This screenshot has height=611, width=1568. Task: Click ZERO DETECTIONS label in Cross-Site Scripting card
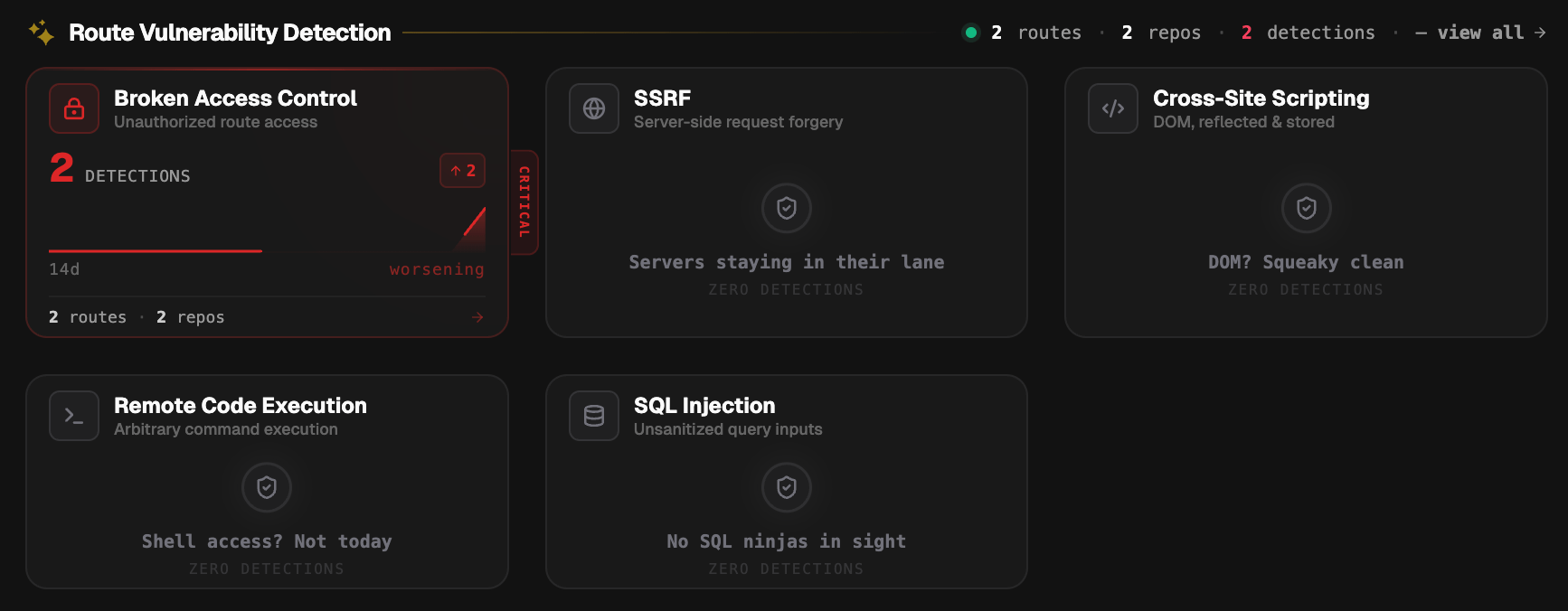tap(1306, 289)
